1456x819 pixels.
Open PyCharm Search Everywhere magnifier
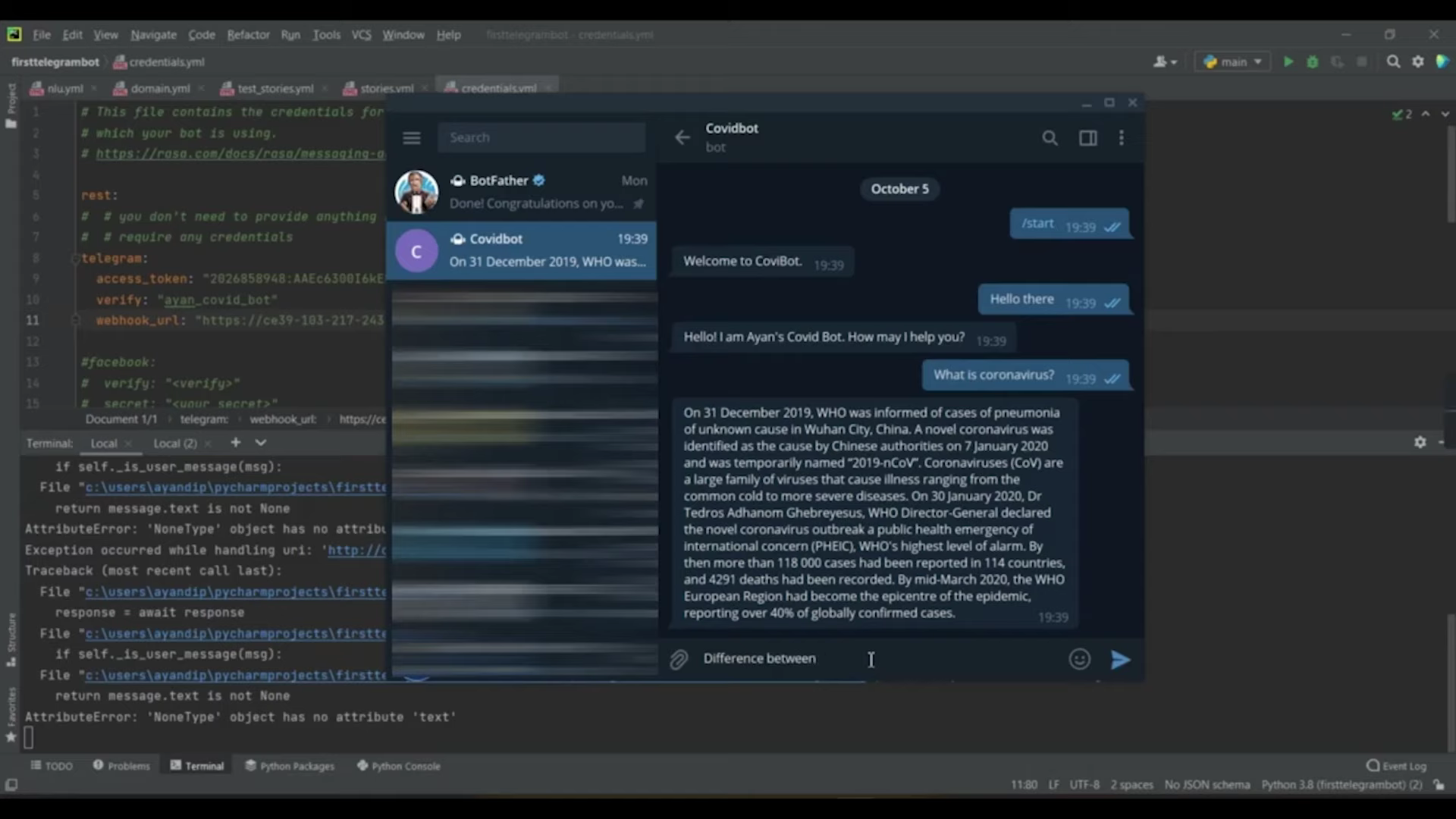[x=1393, y=61]
